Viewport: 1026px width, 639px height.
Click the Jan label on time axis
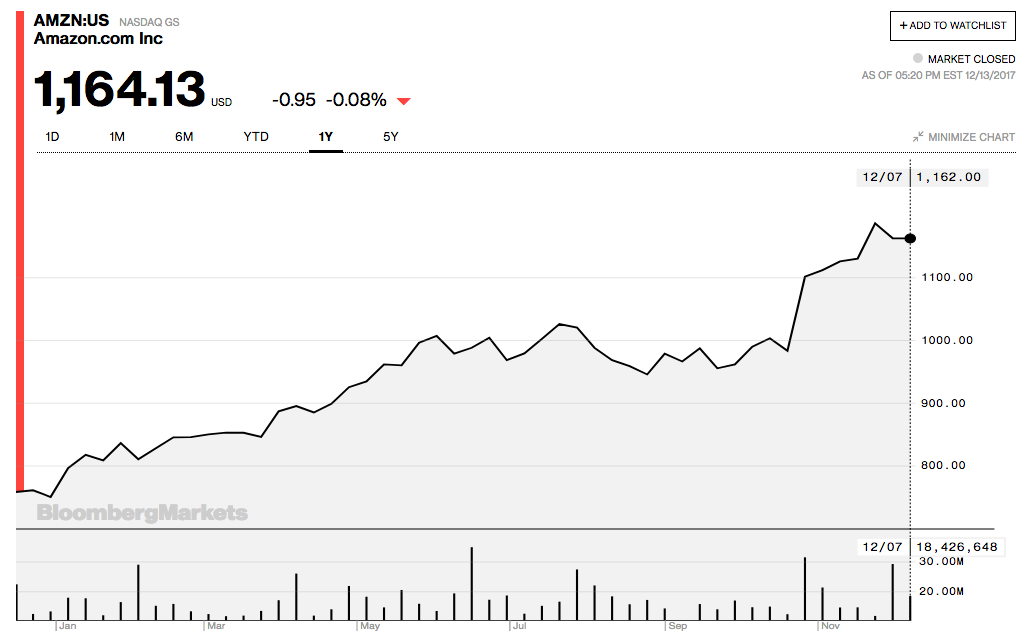click(68, 627)
